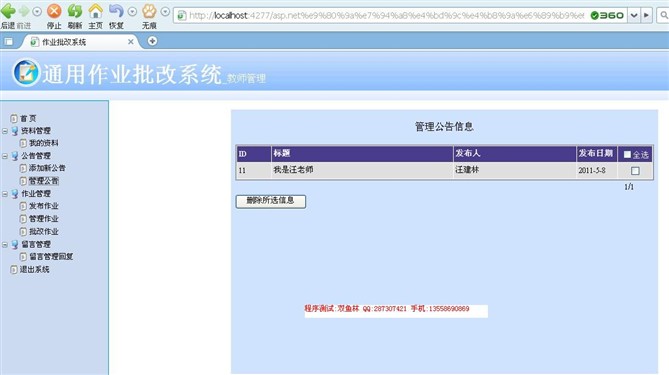Open the dropdown arrow beside the Restore icon
669x375 pixels.
tap(132, 12)
